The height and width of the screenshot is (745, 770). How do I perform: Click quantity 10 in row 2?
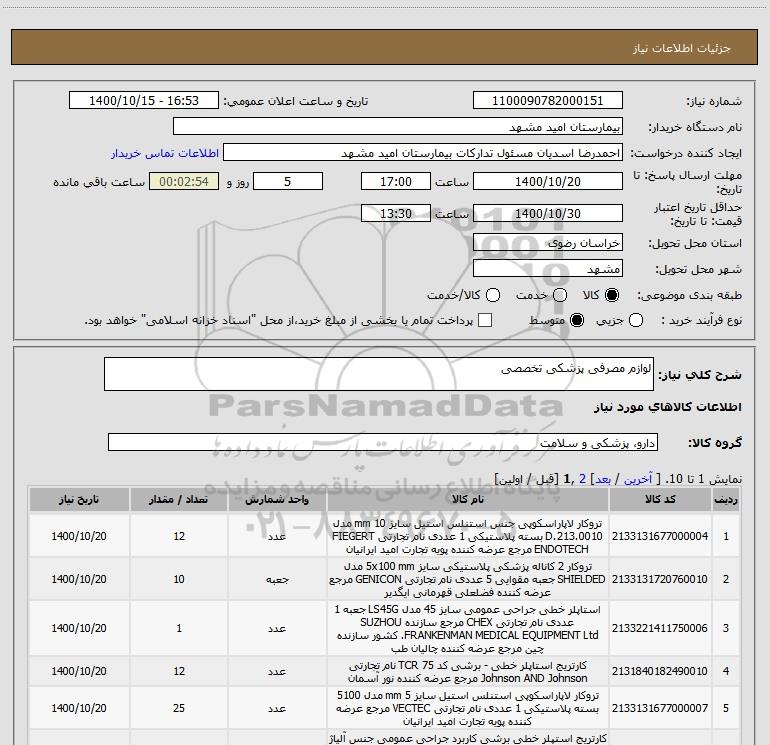[179, 579]
